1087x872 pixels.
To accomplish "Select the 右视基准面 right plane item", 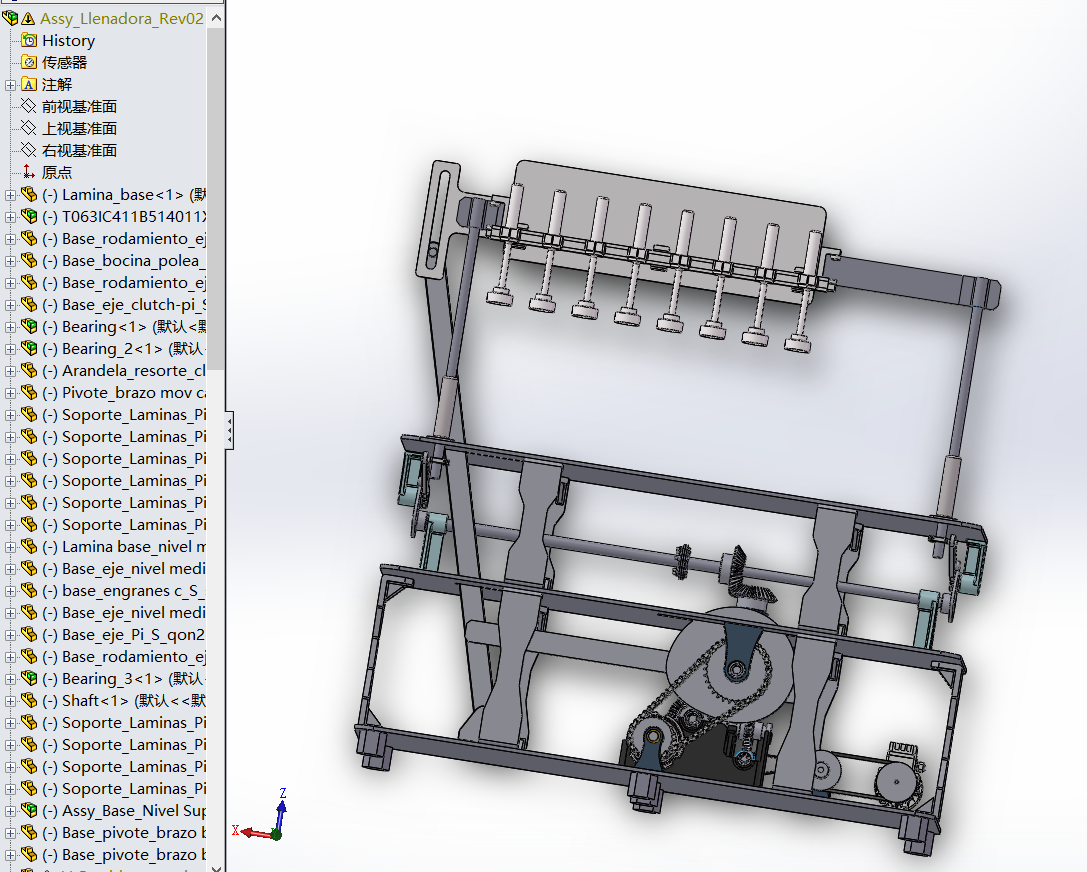I will [x=79, y=151].
